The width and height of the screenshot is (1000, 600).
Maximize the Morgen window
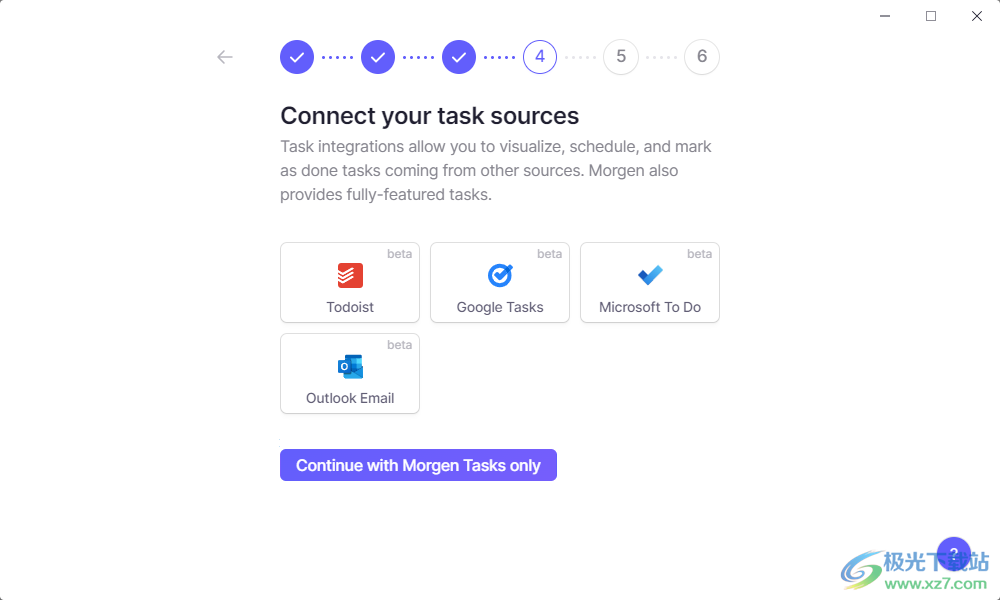(931, 16)
